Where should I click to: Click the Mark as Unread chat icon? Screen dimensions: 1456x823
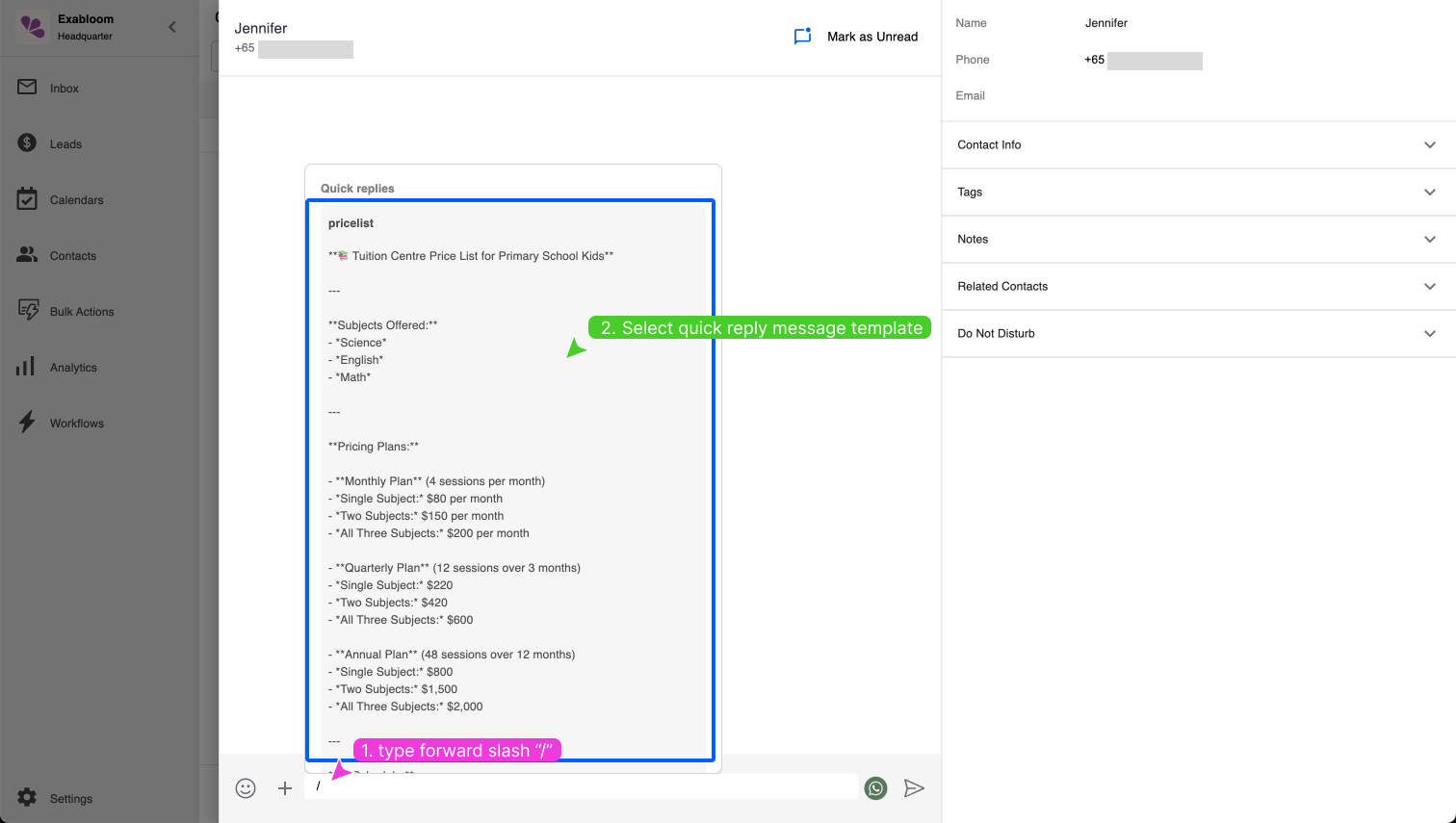coord(802,37)
